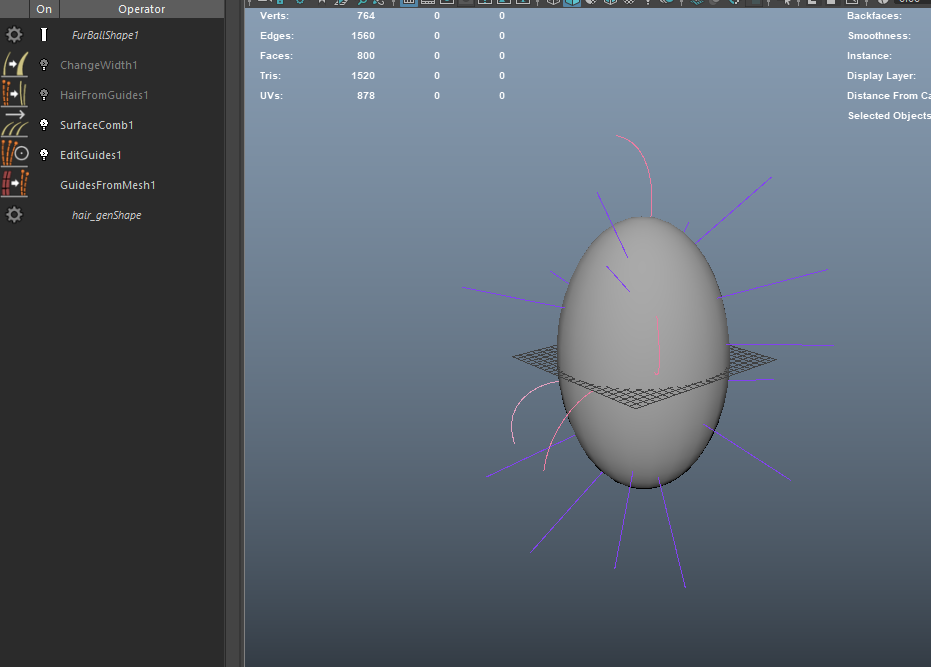Image resolution: width=931 pixels, height=667 pixels.
Task: Toggle the FurBallShape1 On indicator
Action: coord(44,35)
